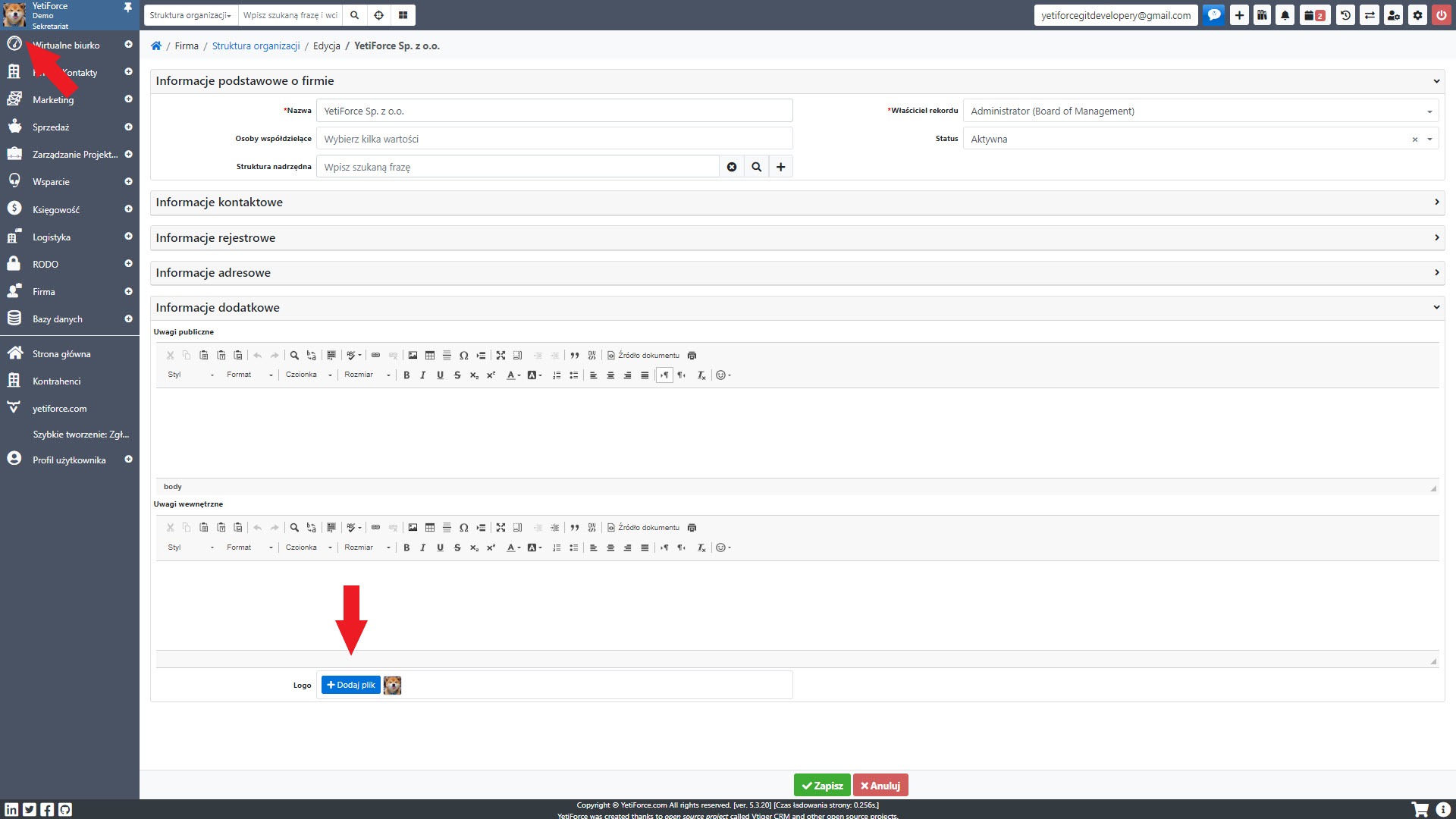Open Czcionka dropdown in Uwagi wewnętrzne editor
Viewport: 1456px width, 819px height.
(x=309, y=548)
